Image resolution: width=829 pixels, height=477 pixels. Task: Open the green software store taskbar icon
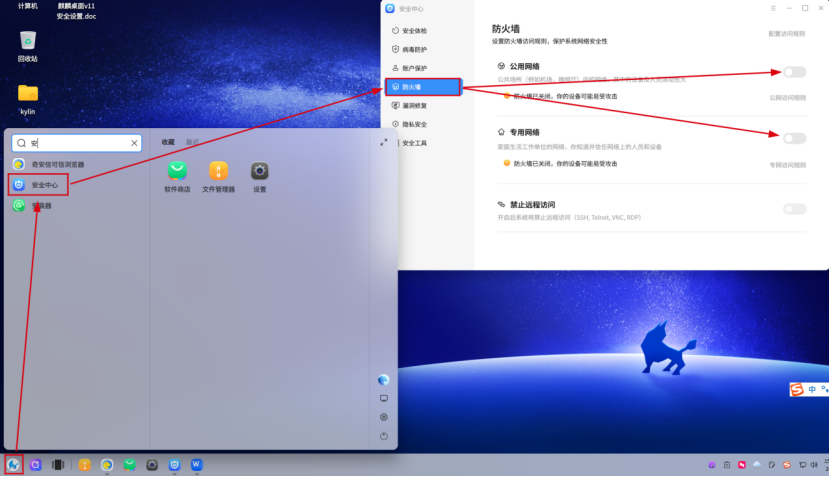(130, 464)
